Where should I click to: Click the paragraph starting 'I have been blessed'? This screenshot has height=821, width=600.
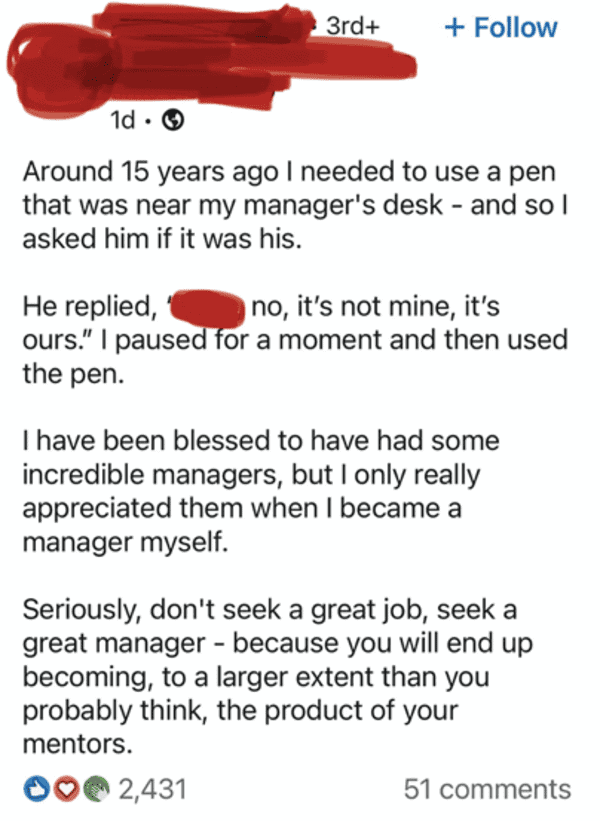coord(261,491)
